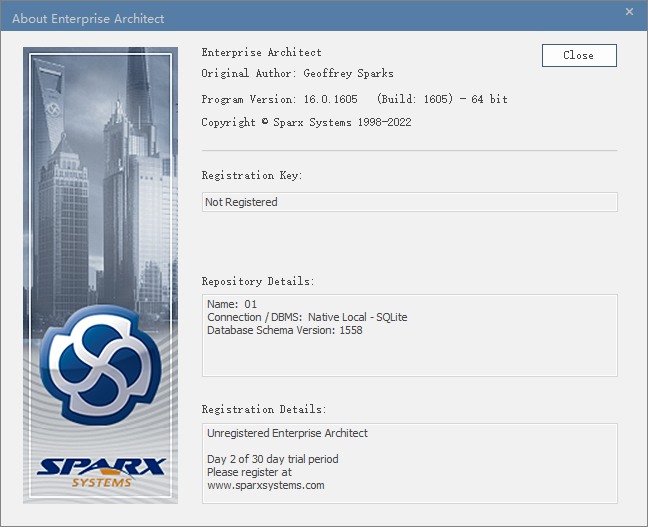Click the 'Repository Details:' label
The width and height of the screenshot is (648, 527).
pos(258,281)
